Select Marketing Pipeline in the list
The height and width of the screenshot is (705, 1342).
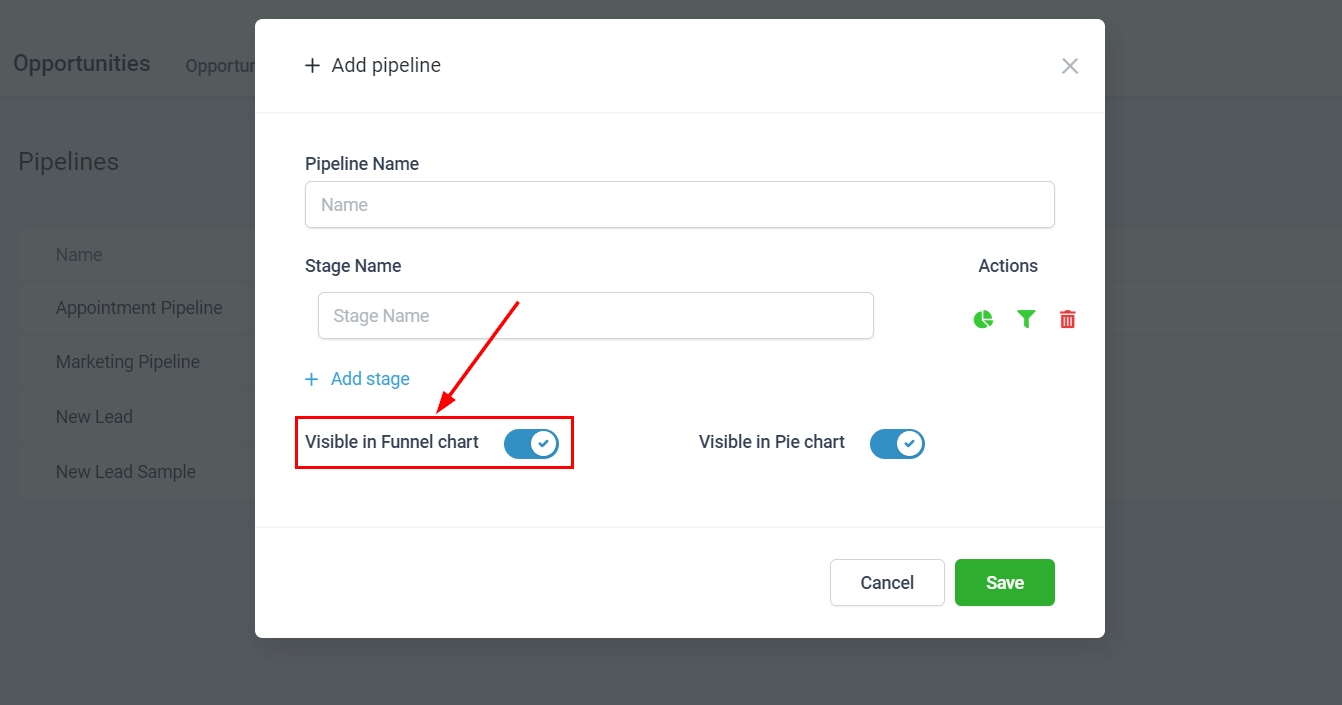tap(128, 362)
